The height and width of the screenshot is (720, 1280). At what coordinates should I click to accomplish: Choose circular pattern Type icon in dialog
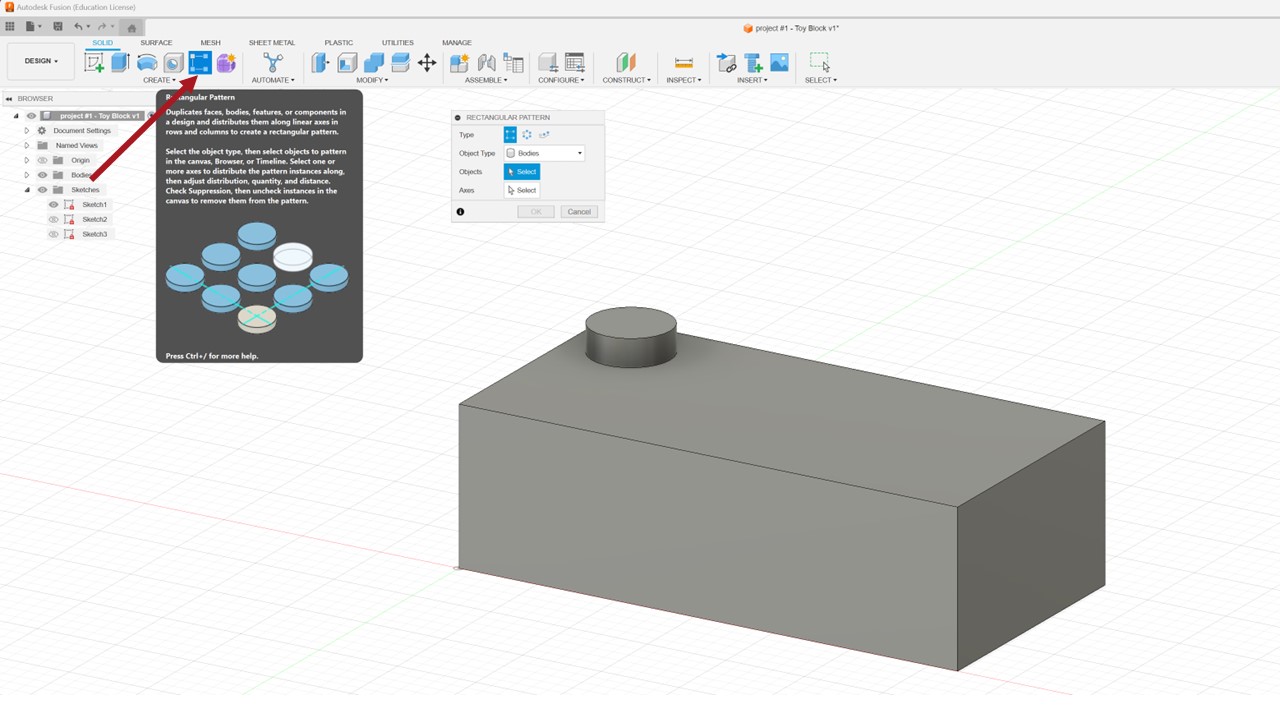coord(527,134)
